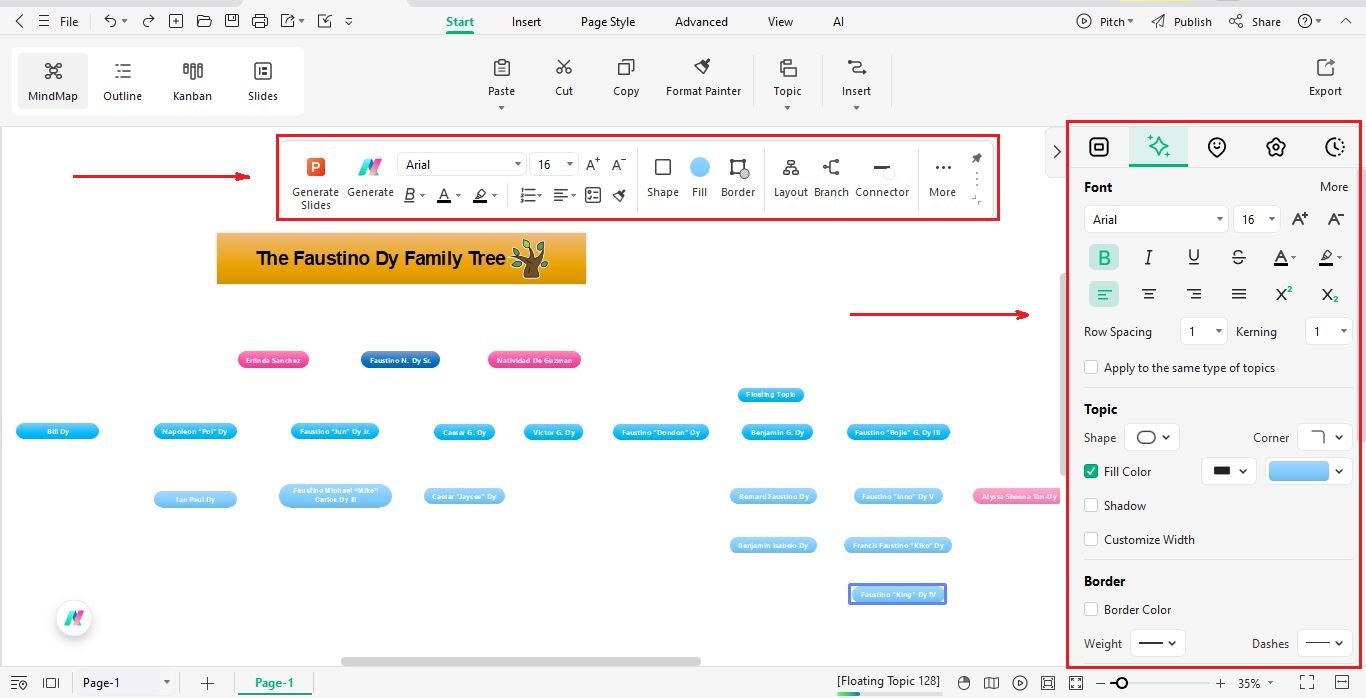
Task: Click the Layout icon on the floating toolbar
Action: pyautogui.click(x=790, y=177)
